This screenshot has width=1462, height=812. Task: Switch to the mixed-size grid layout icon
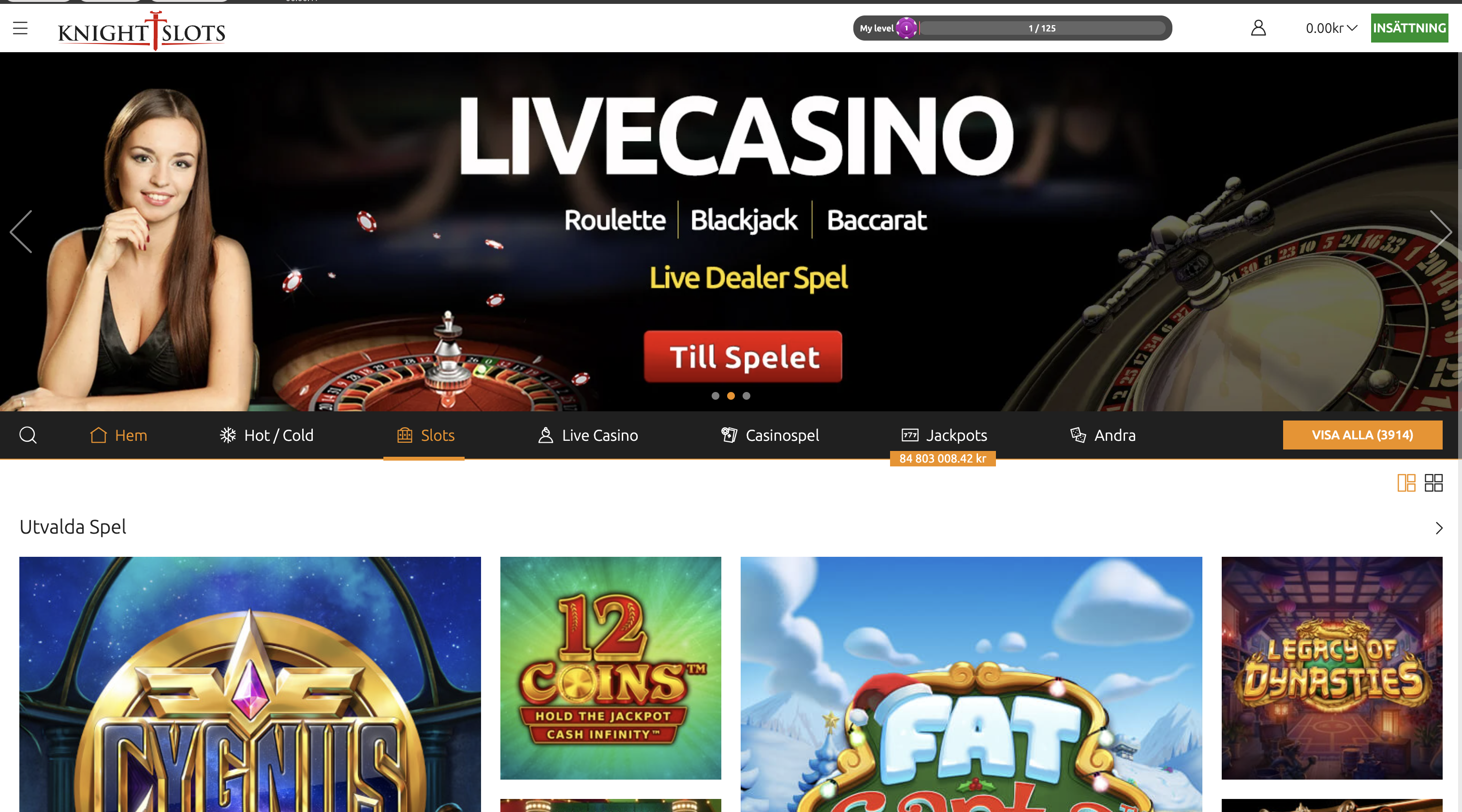[x=1406, y=483]
